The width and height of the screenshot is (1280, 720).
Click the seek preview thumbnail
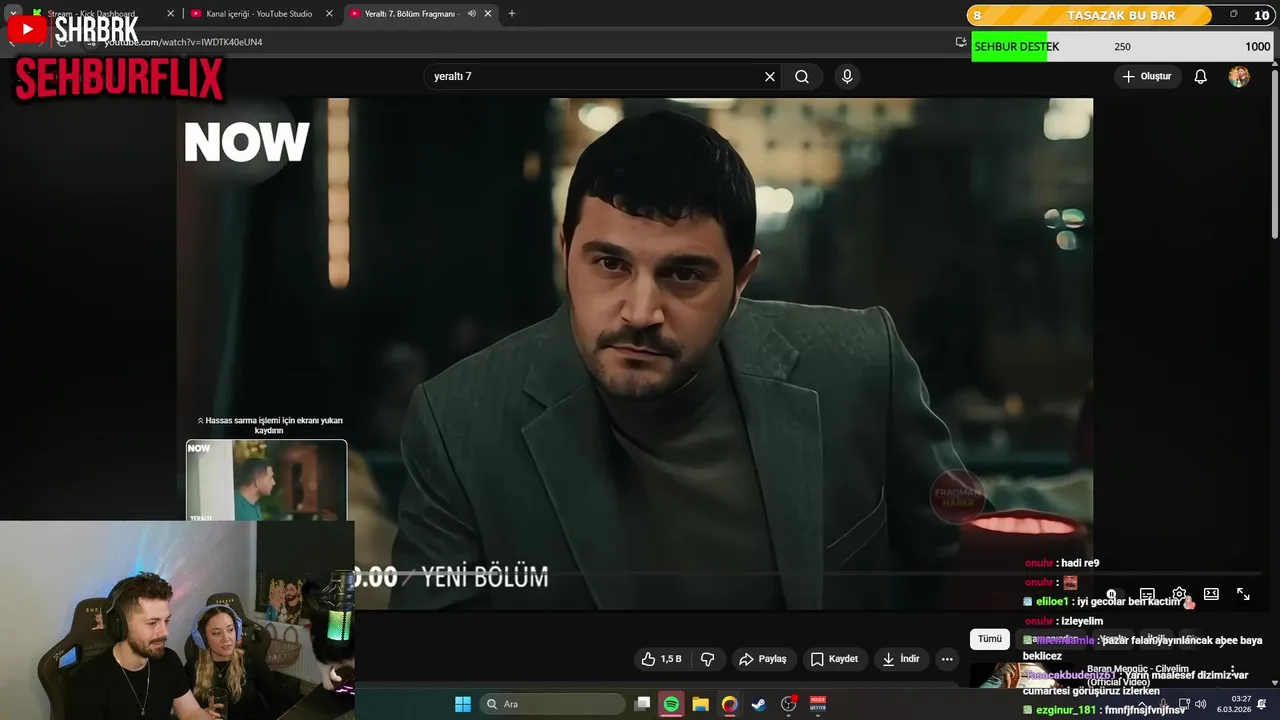266,480
